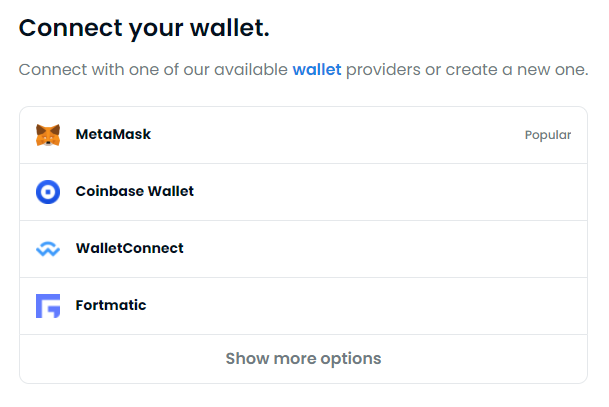
Task: Click empty area of the Fortmatic row
Action: point(369,306)
